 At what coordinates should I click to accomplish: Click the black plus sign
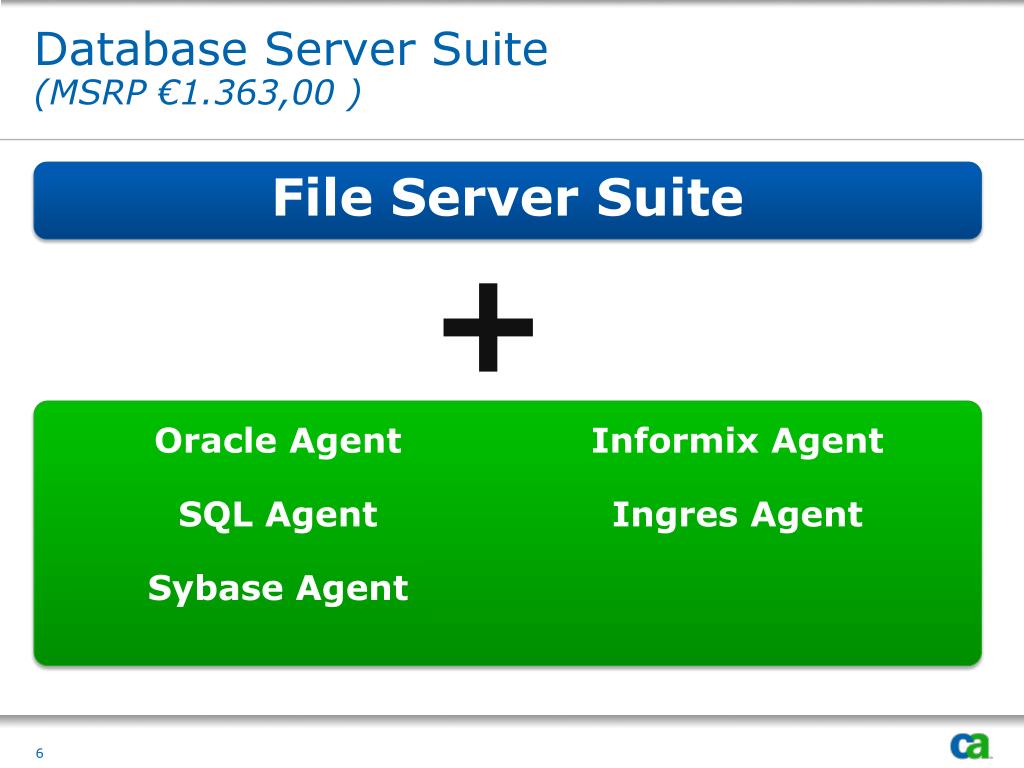click(x=488, y=327)
